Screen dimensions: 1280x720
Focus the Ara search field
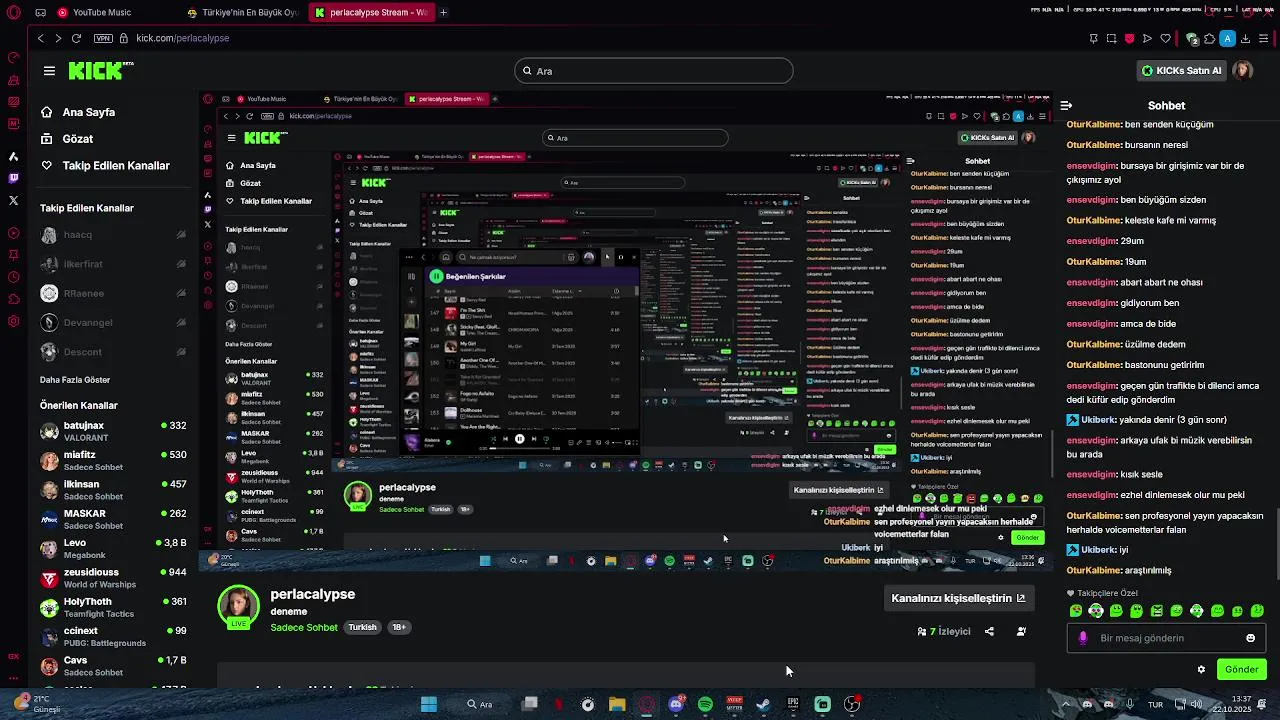[654, 71]
